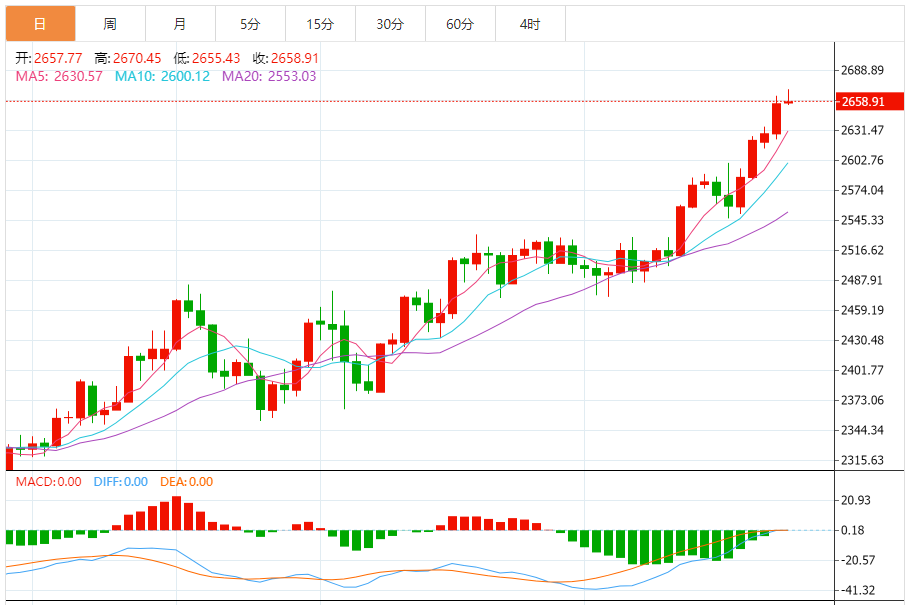
Task: Click the -41.32 MACD axis label
Action: (x=858, y=591)
